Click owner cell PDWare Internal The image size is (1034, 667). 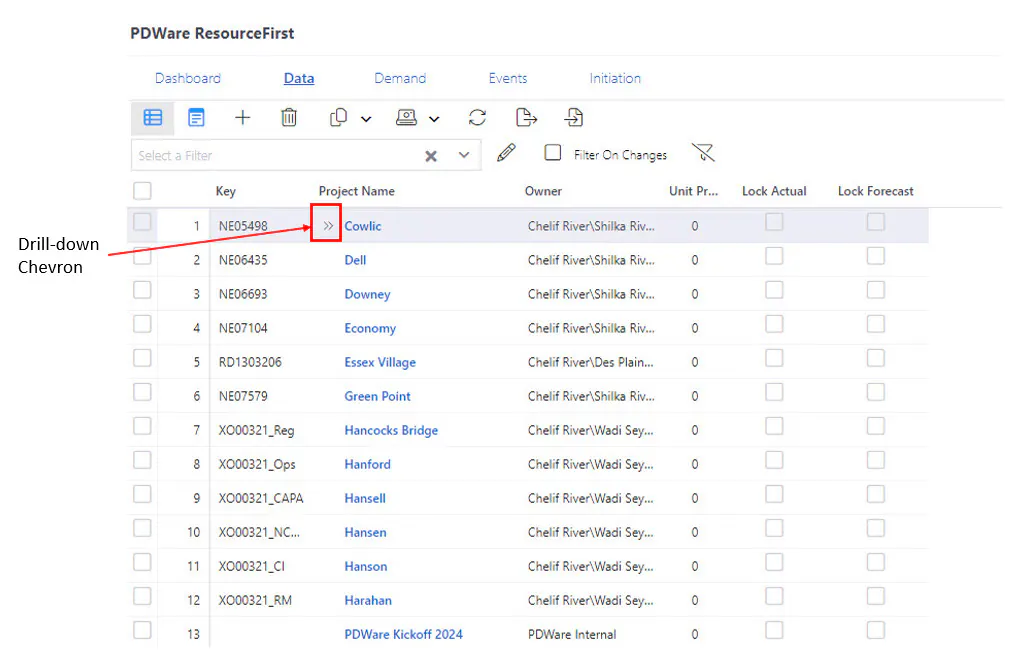572,634
